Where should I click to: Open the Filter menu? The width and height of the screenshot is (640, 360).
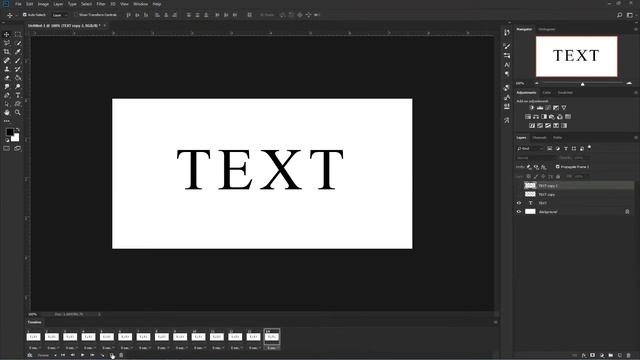pos(101,4)
